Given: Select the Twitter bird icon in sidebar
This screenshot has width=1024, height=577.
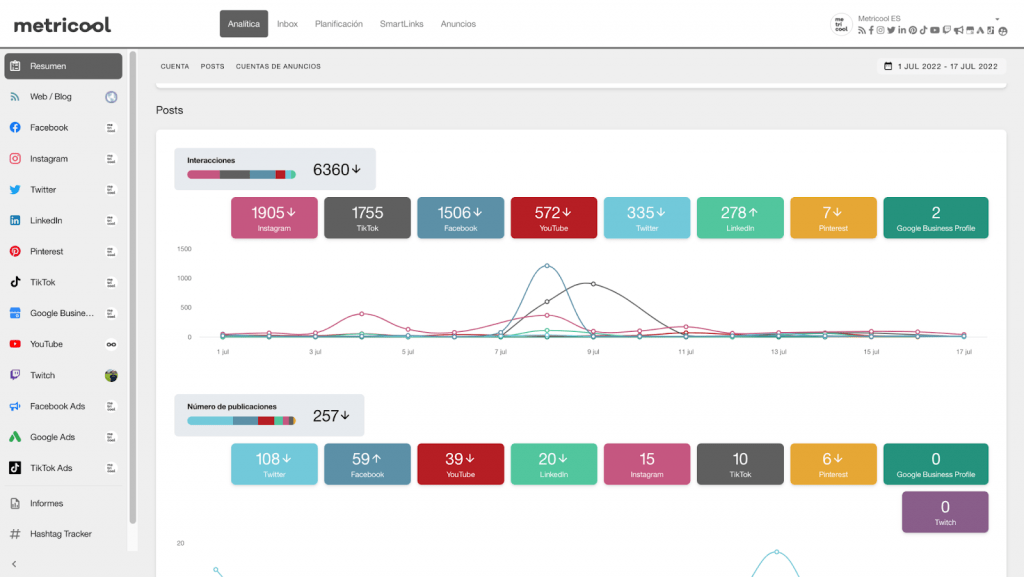Looking at the screenshot, I should point(15,189).
